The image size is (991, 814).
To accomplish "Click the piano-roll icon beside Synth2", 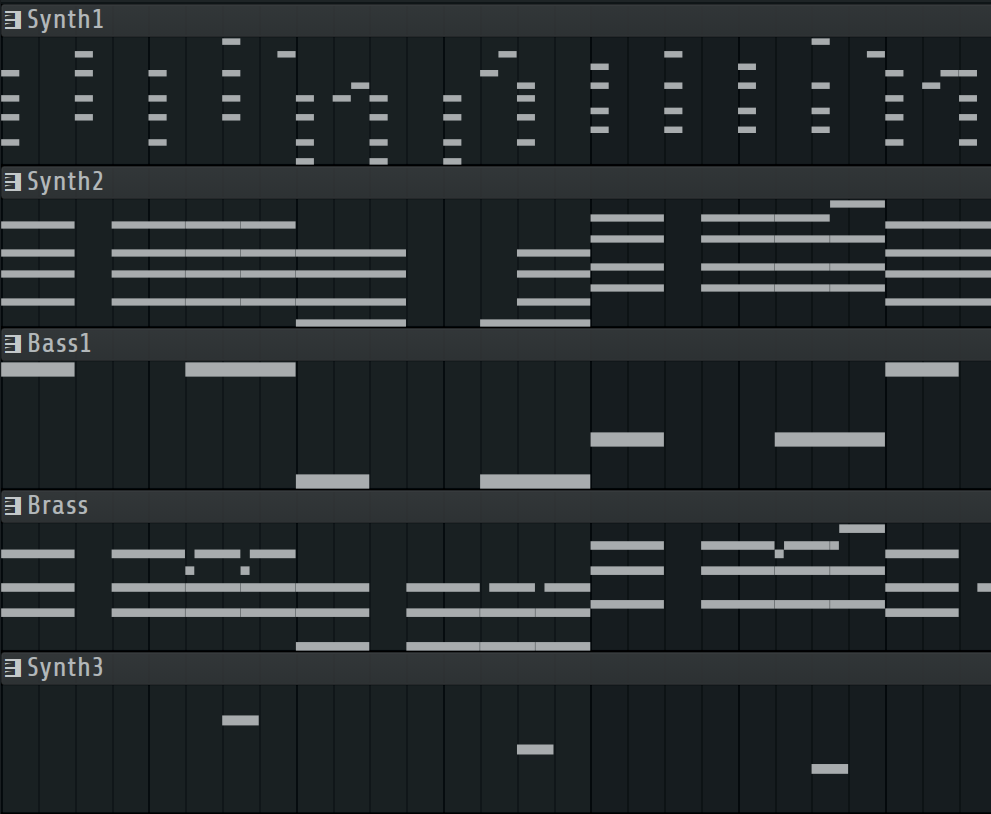I will [x=13, y=182].
